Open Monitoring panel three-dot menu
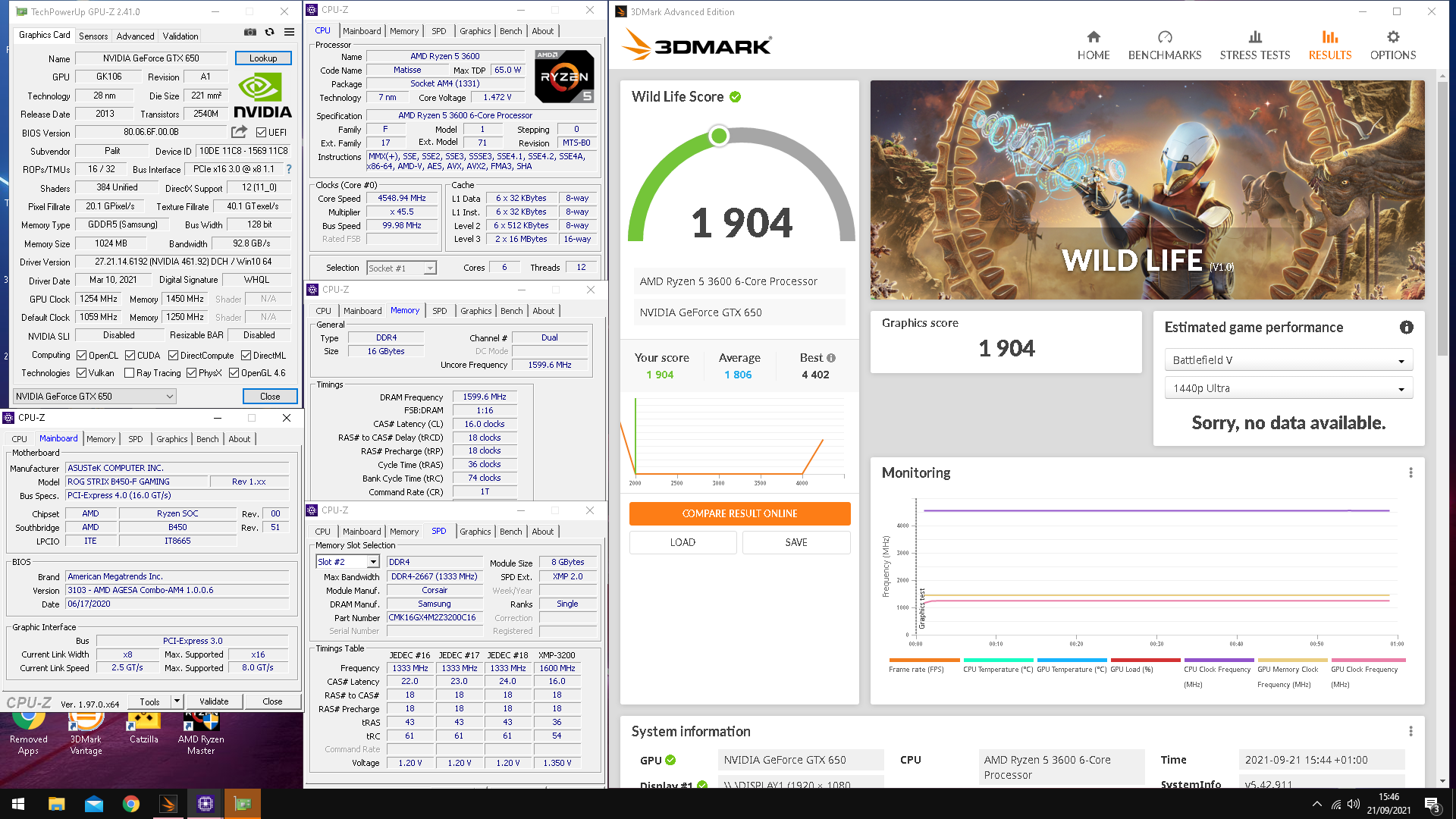 pos(1410,472)
